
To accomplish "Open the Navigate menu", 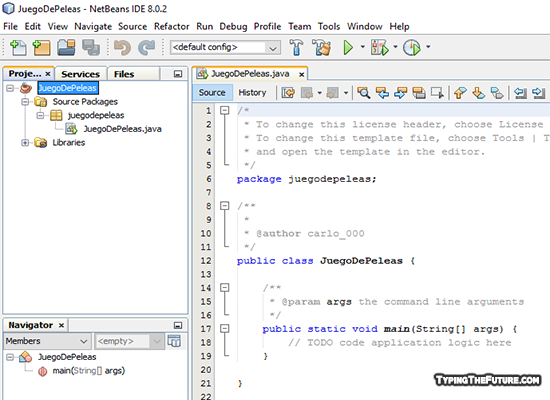I will pyautogui.click(x=93, y=27).
